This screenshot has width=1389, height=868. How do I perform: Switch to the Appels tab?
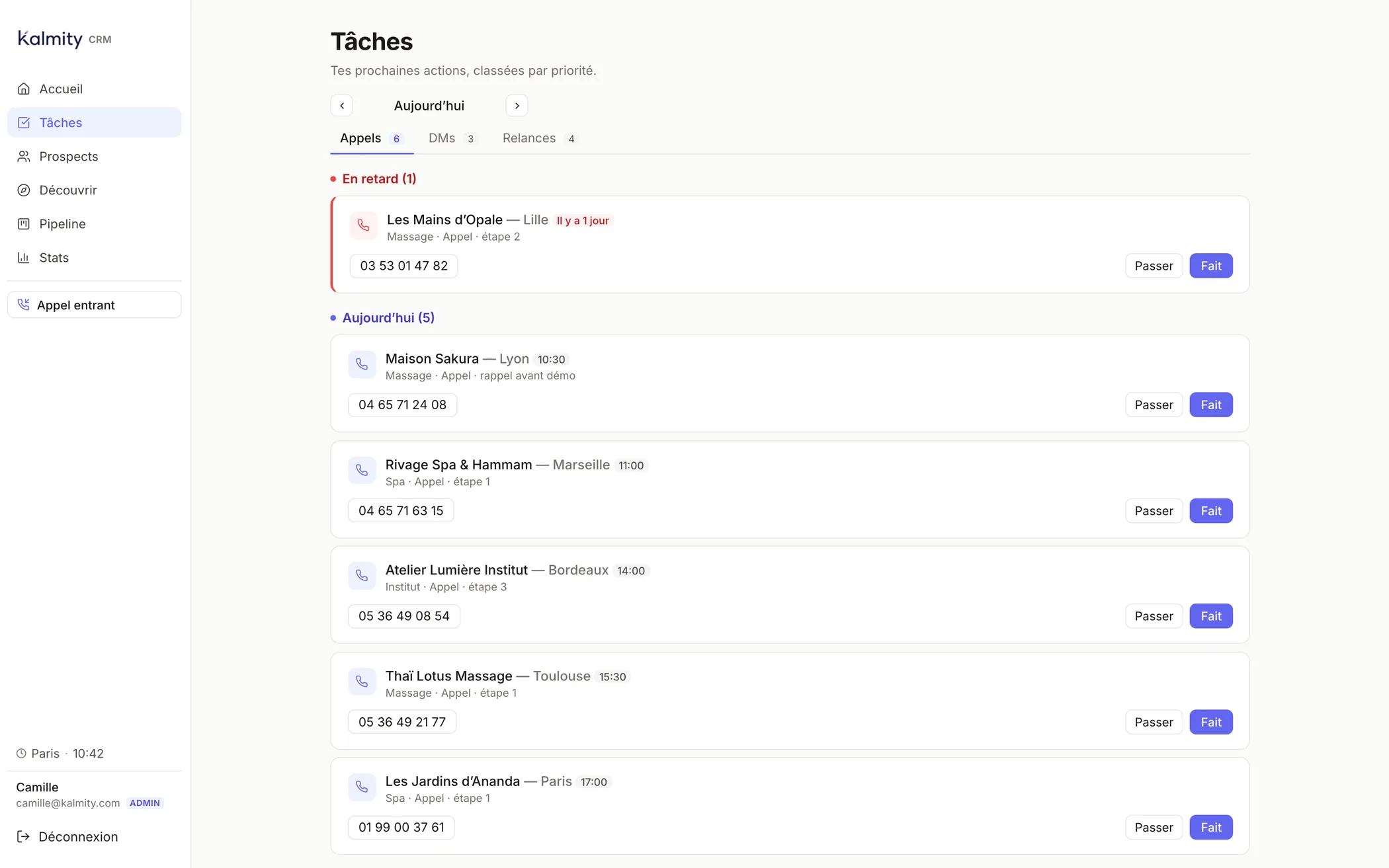[372, 138]
